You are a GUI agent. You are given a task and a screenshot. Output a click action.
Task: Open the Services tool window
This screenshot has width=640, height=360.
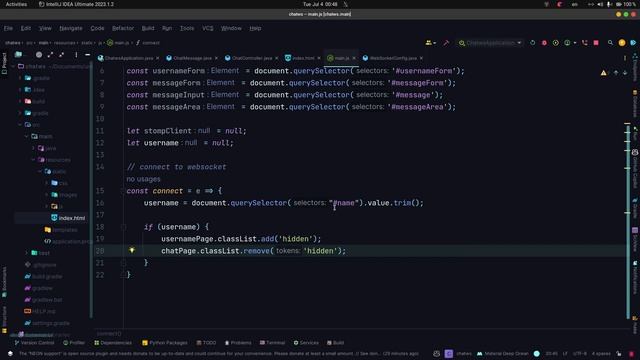point(306,343)
